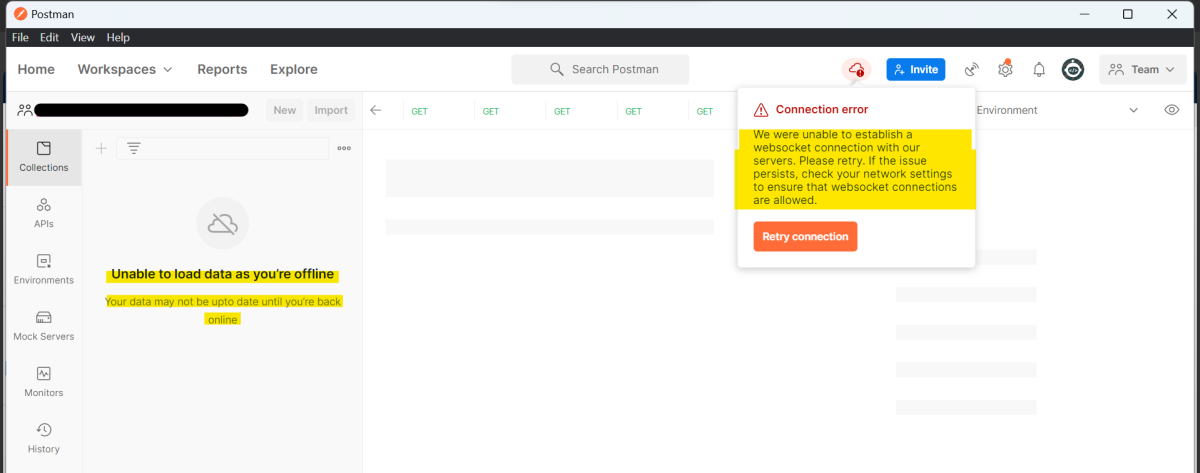The width and height of the screenshot is (1200, 473).
Task: Click the Search Postman field
Action: point(600,69)
